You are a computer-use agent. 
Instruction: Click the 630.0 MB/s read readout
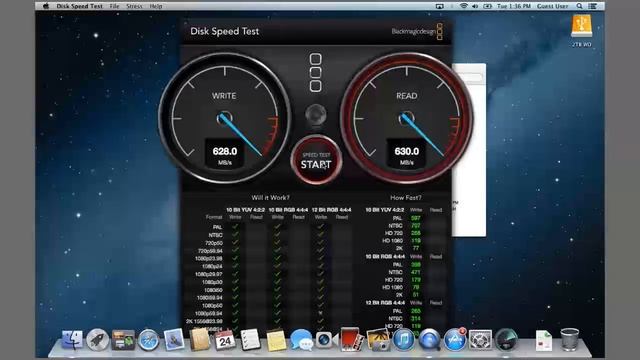(407, 154)
